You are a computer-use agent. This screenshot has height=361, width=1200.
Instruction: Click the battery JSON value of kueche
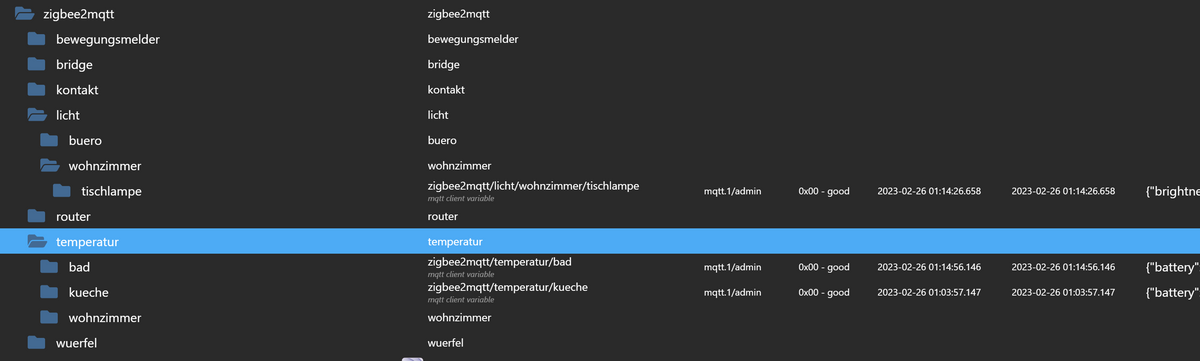click(x=1171, y=292)
